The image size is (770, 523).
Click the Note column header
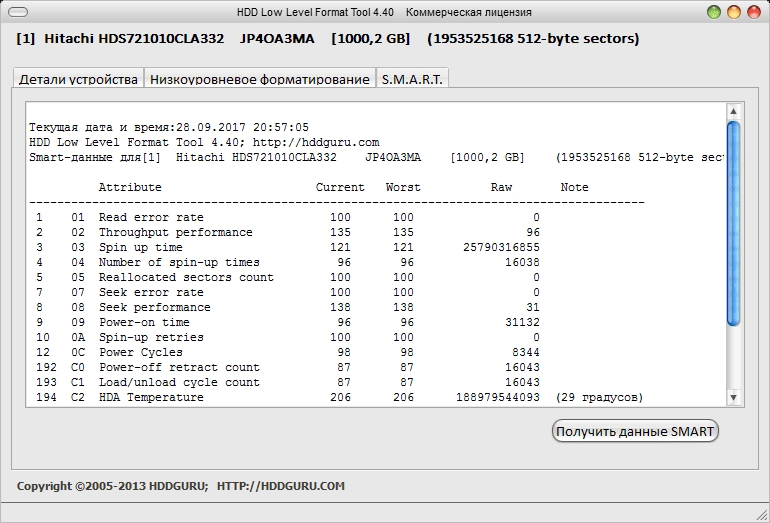click(575, 187)
